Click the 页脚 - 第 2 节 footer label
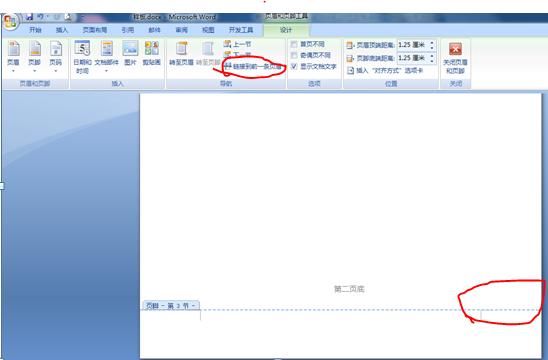This screenshot has width=548, height=360. (171, 306)
